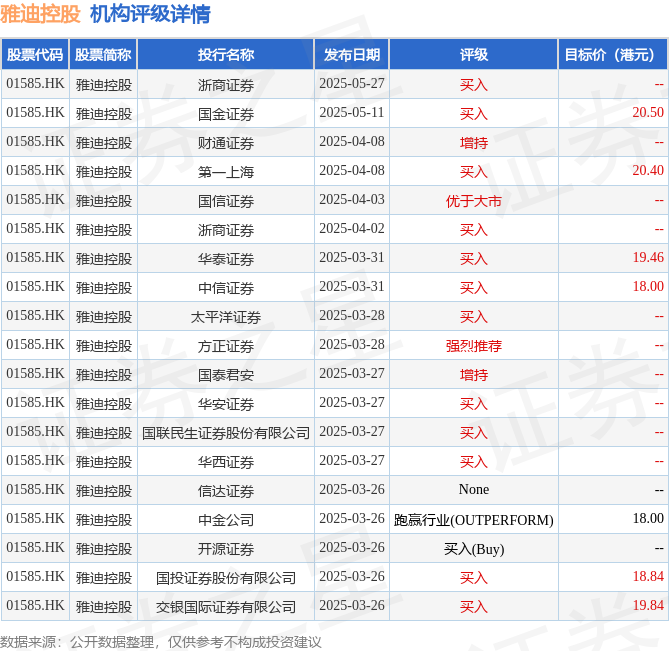The height and width of the screenshot is (651, 669).
Task: Click target price 19.46
Action: point(648,258)
